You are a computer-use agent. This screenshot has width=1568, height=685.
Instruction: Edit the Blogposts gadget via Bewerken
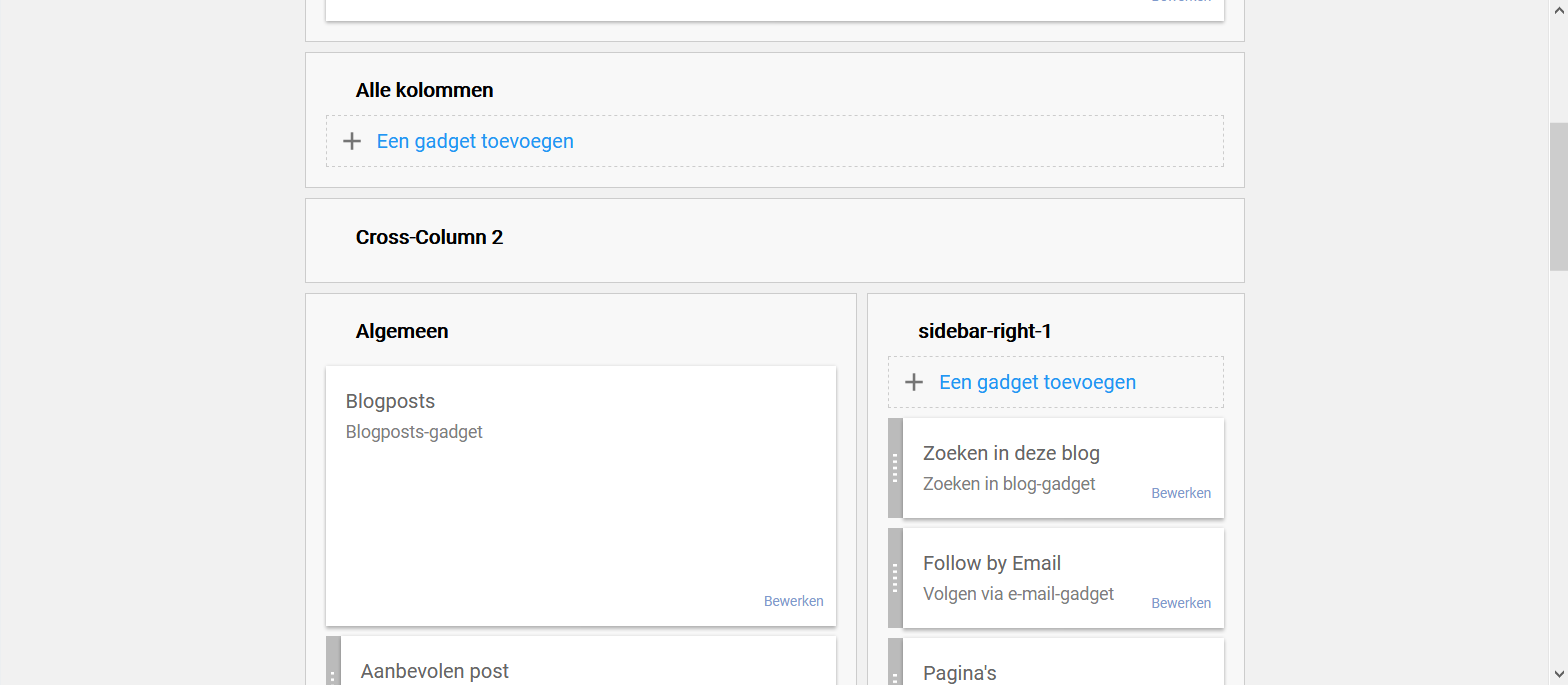pyautogui.click(x=793, y=601)
